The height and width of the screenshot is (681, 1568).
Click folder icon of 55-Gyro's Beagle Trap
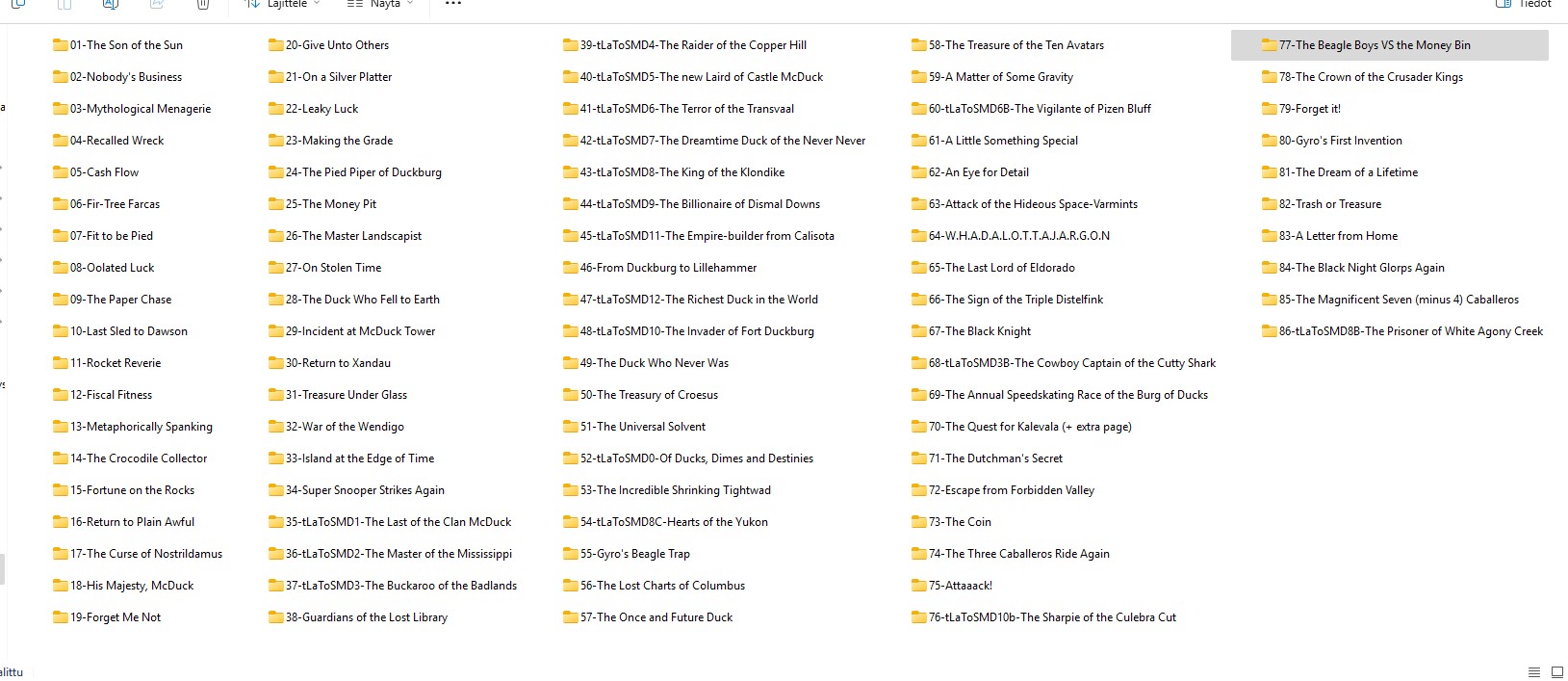(x=571, y=554)
